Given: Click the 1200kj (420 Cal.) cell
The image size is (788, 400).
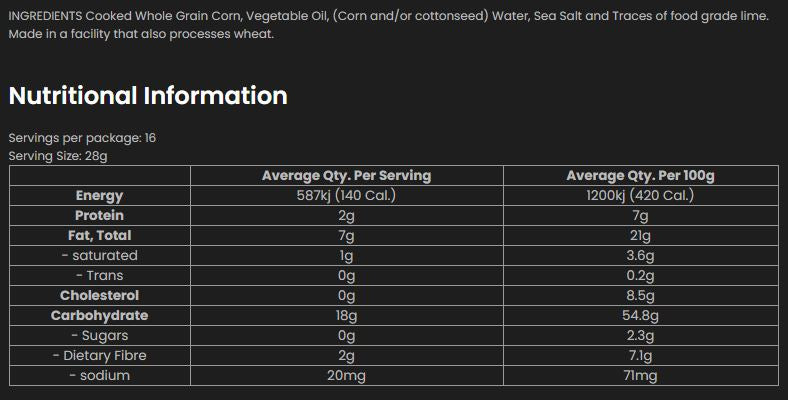Looking at the screenshot, I should pyautogui.click(x=640, y=196).
